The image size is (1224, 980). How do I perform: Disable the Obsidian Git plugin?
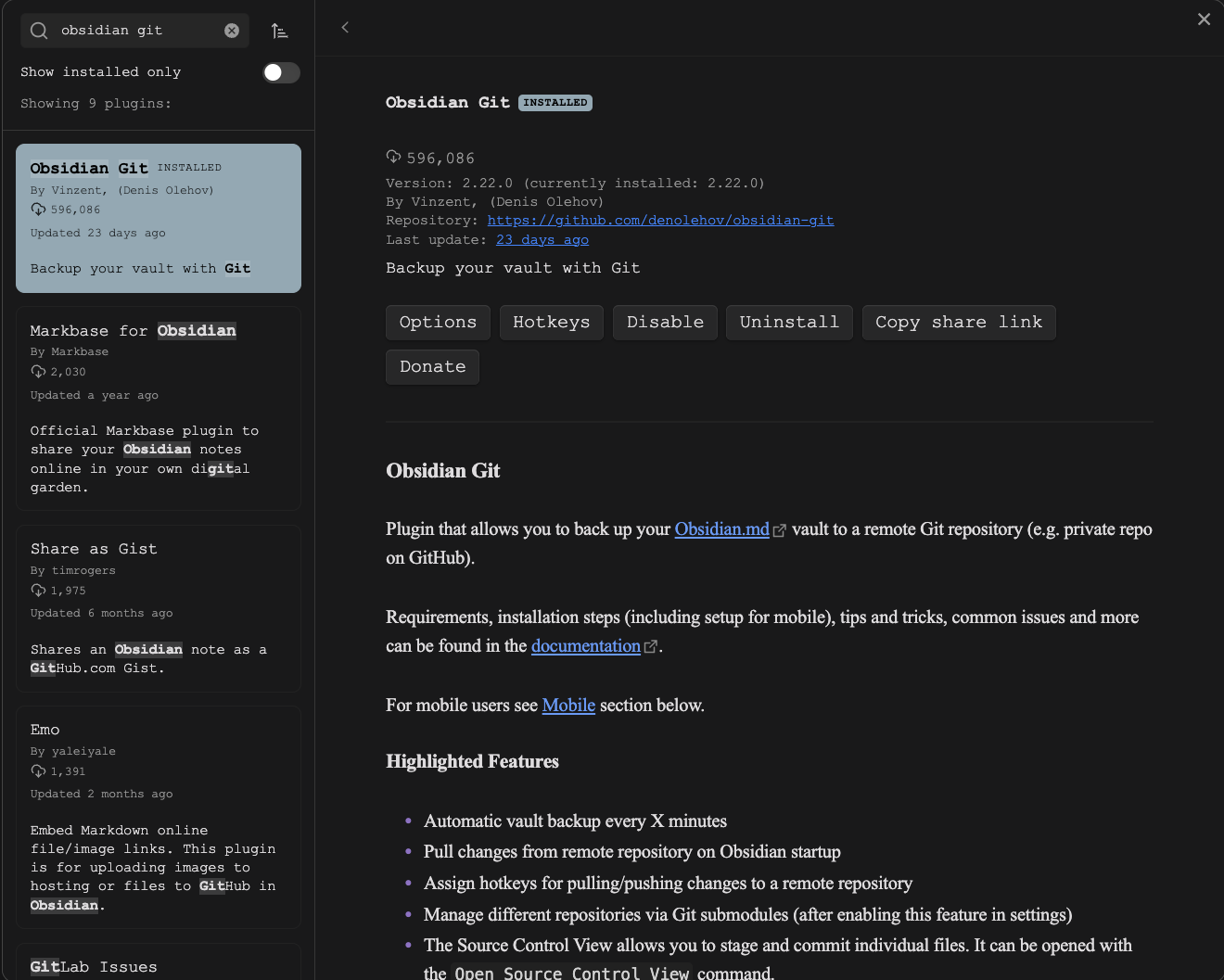coord(665,323)
